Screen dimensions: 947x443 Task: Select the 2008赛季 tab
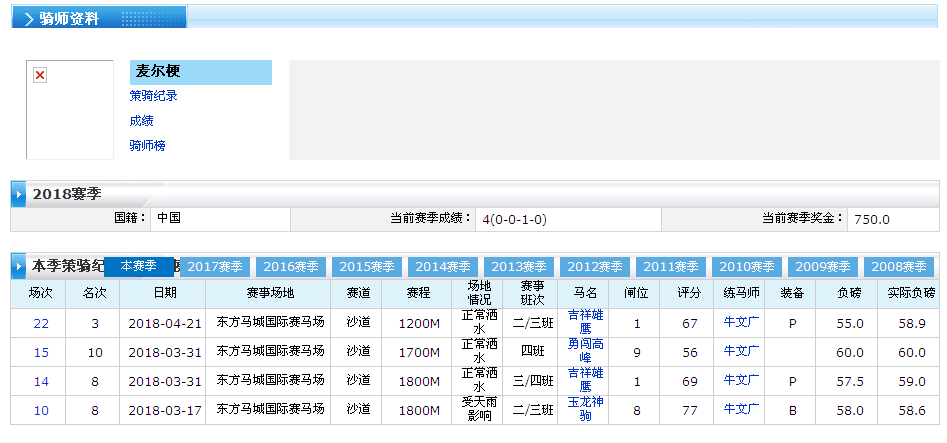pyautogui.click(x=898, y=267)
